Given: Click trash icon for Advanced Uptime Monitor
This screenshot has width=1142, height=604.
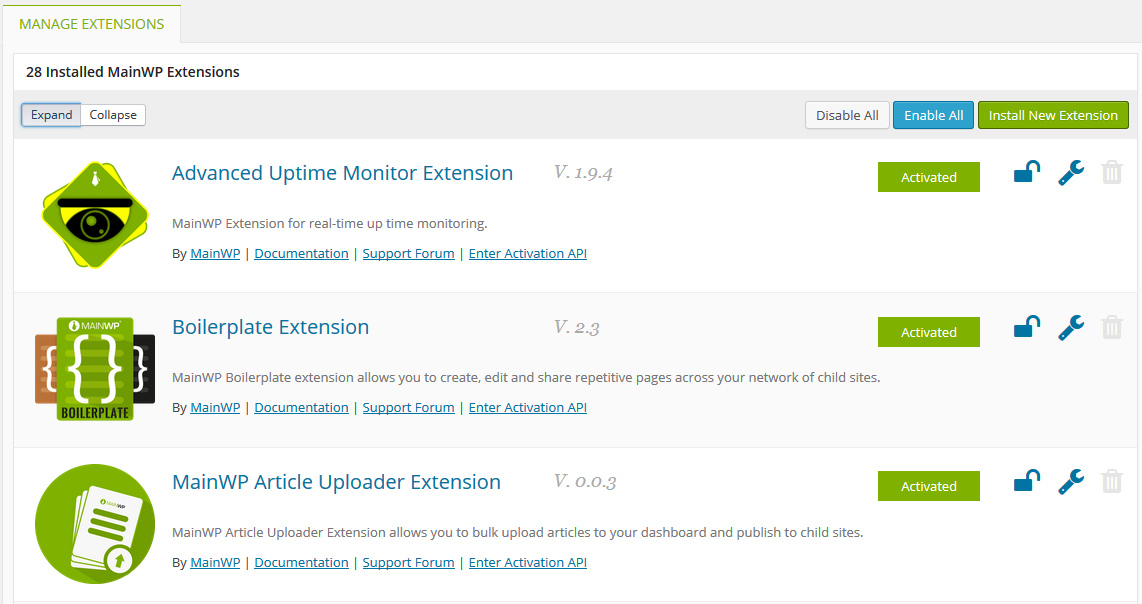Looking at the screenshot, I should (x=1111, y=173).
